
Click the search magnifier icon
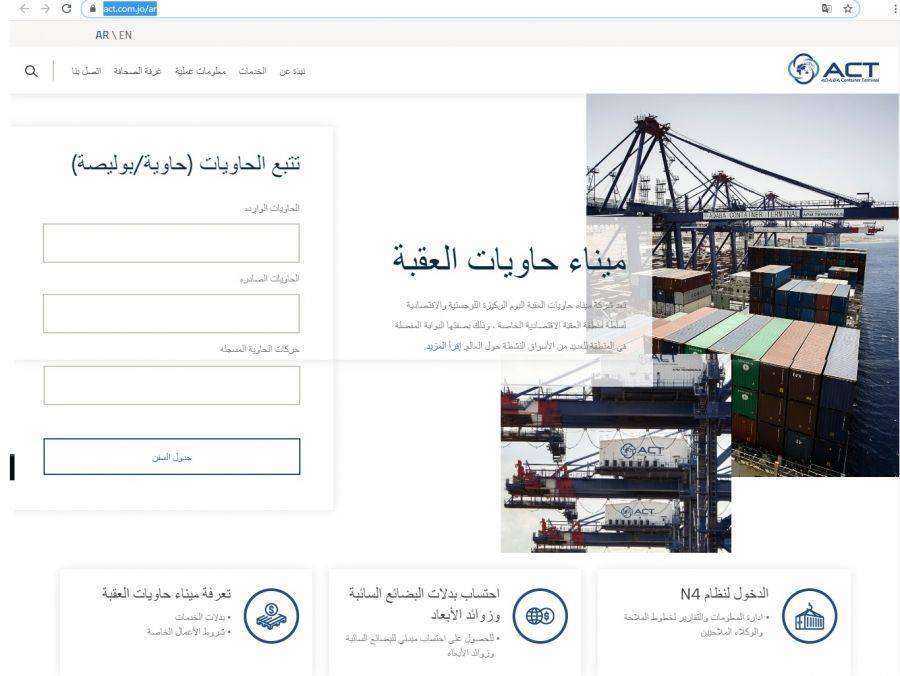(x=31, y=70)
